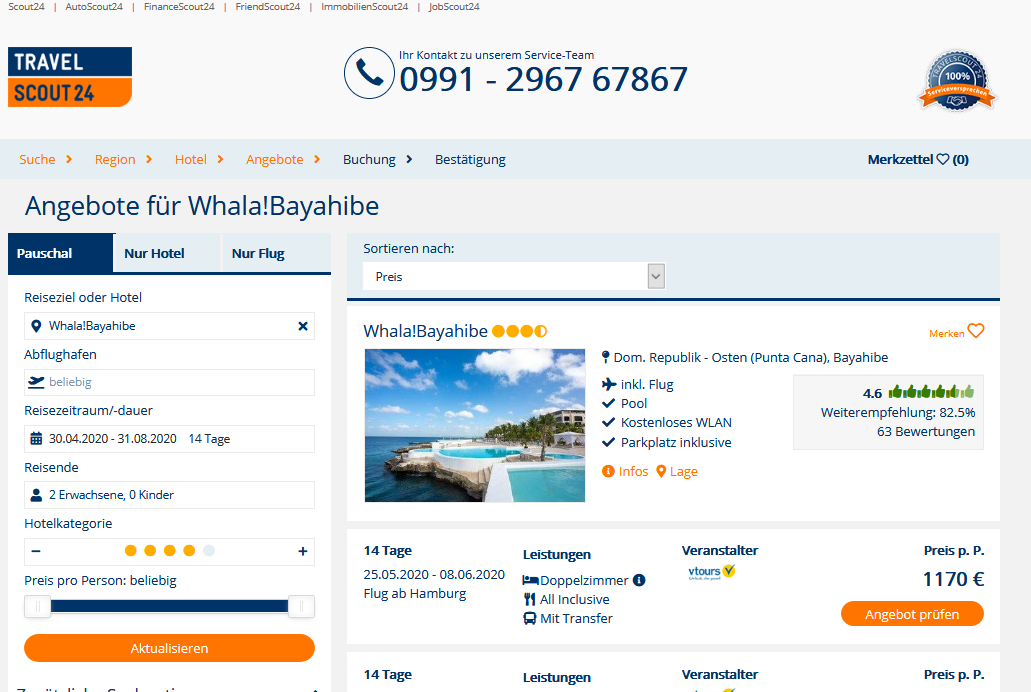Open the Whala!Bayahibe hotel photo
Image resolution: width=1031 pixels, height=692 pixels.
475,426
